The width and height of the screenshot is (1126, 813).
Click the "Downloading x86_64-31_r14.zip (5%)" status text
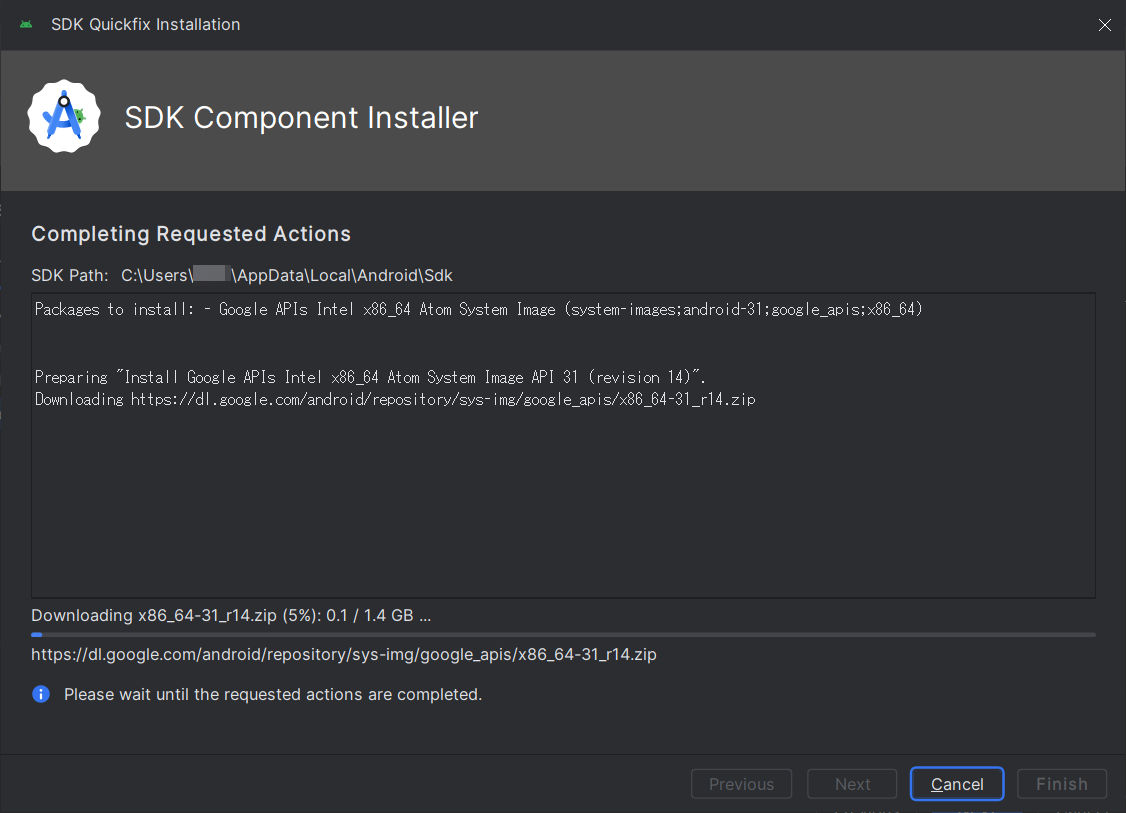coord(231,615)
